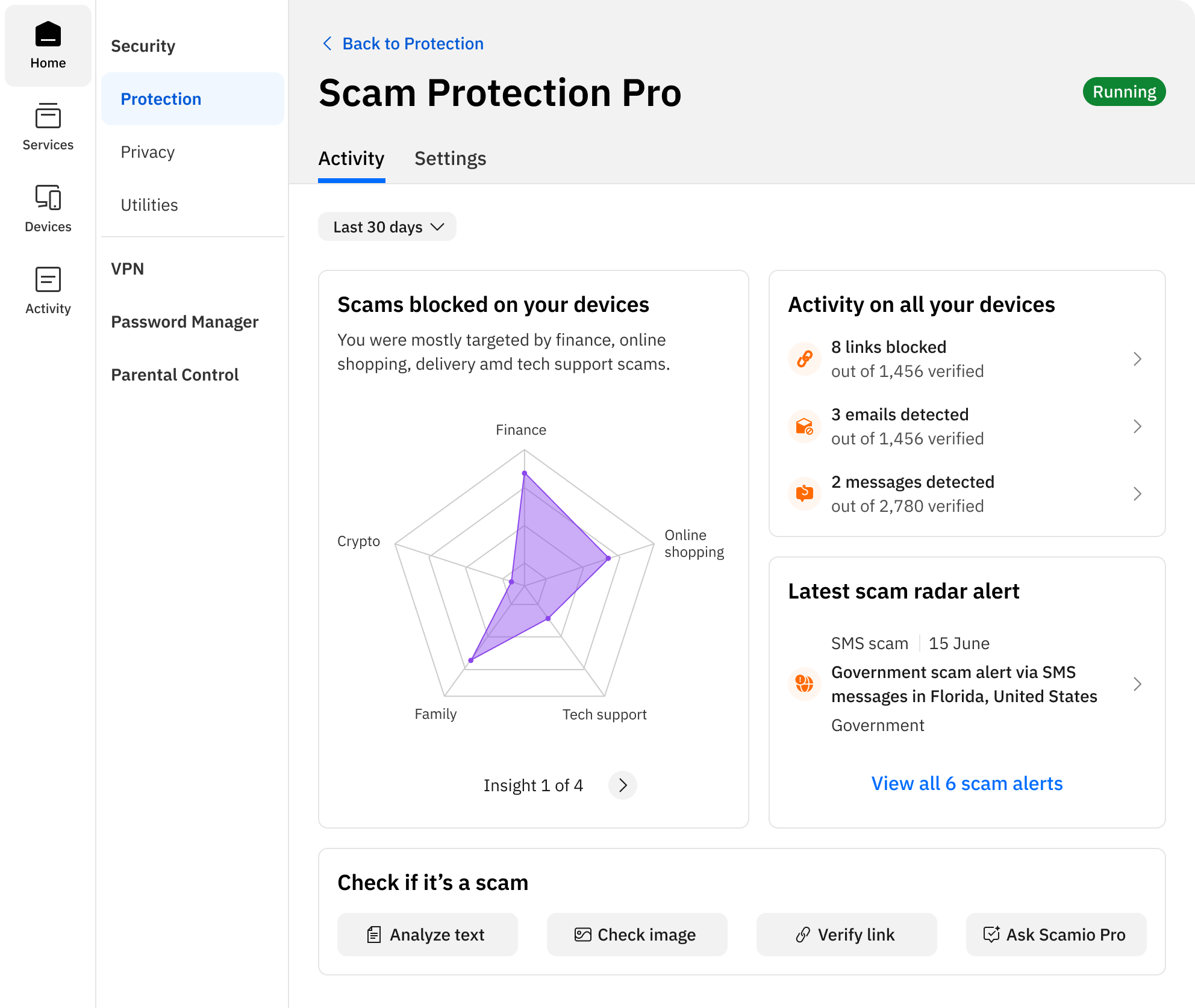Open the Last 30 days dropdown
Viewport: 1195px width, 1008px height.
pos(387,226)
